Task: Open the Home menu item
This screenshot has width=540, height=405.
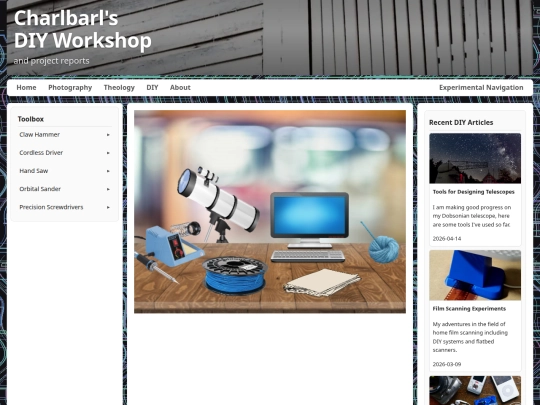Action: [26, 87]
